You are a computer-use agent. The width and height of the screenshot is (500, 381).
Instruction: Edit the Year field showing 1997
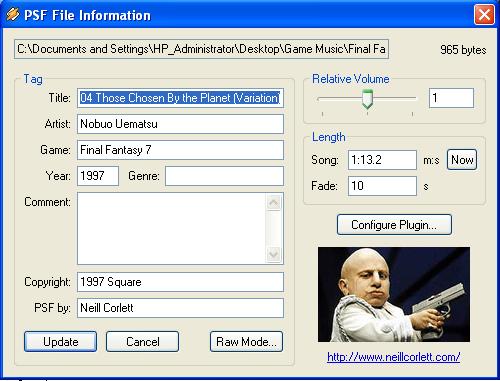pos(98,176)
